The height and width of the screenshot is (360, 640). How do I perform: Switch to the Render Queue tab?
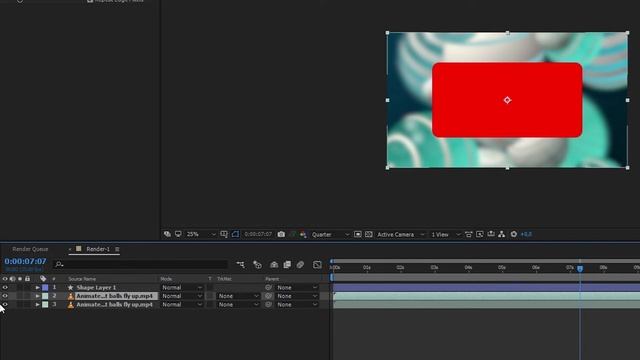coord(30,249)
